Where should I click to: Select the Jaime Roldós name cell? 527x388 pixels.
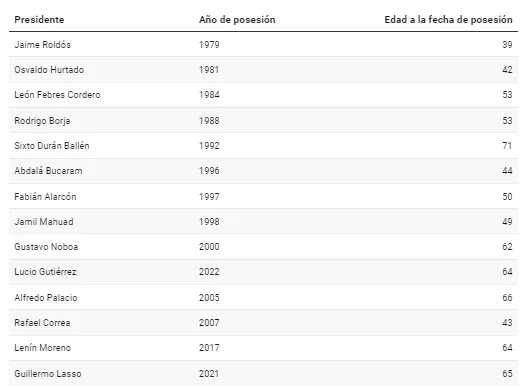click(42, 45)
